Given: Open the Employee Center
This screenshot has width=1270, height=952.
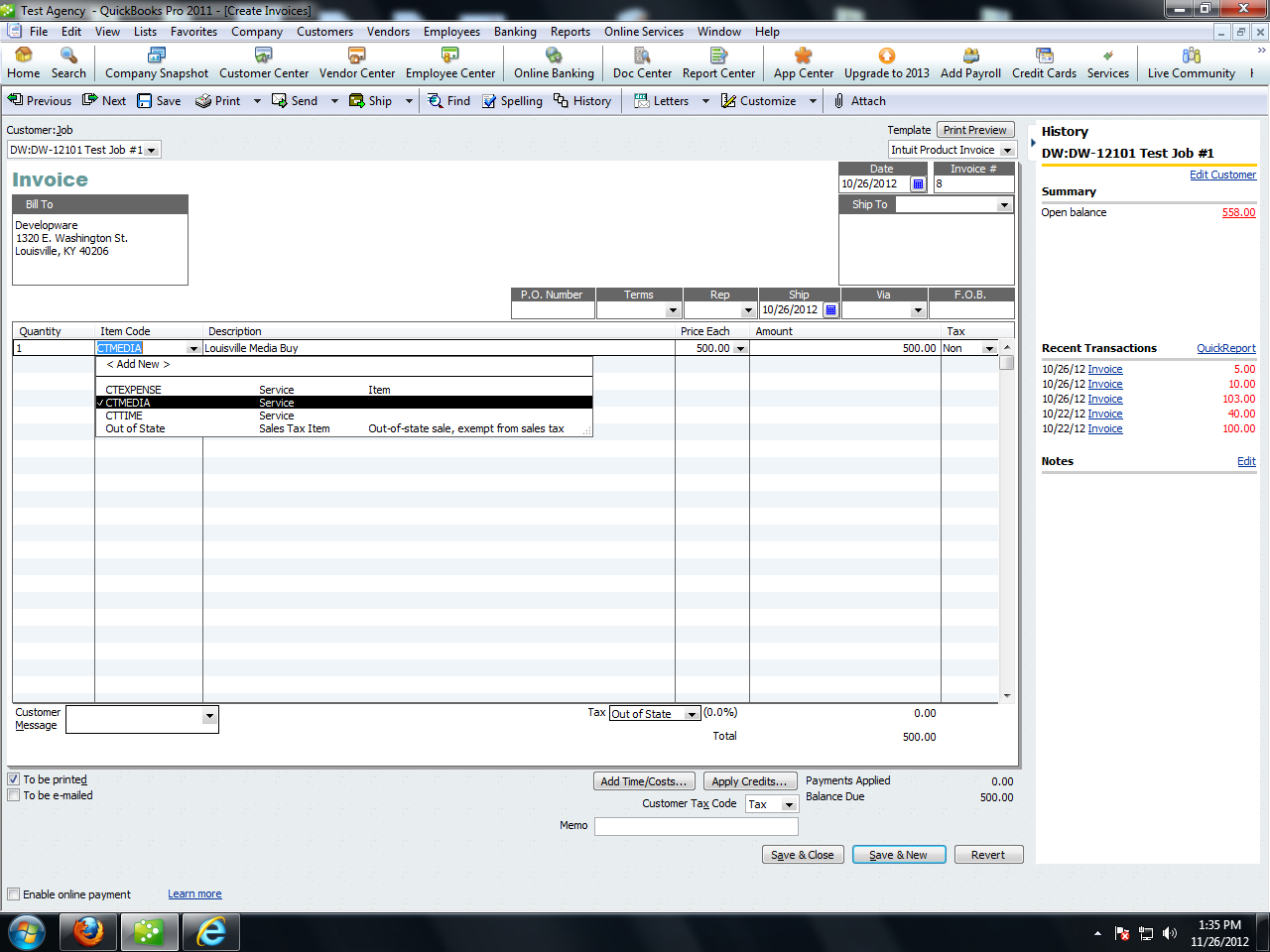Looking at the screenshot, I should point(450,63).
